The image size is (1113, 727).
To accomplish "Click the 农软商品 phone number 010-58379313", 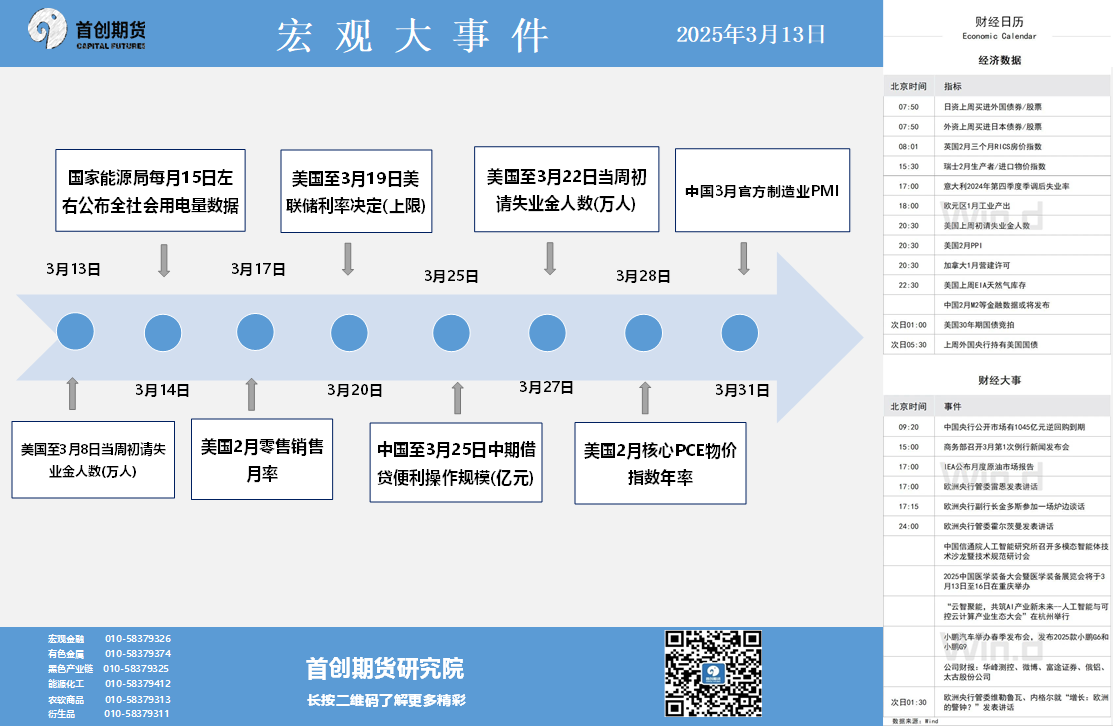I will pos(138,699).
